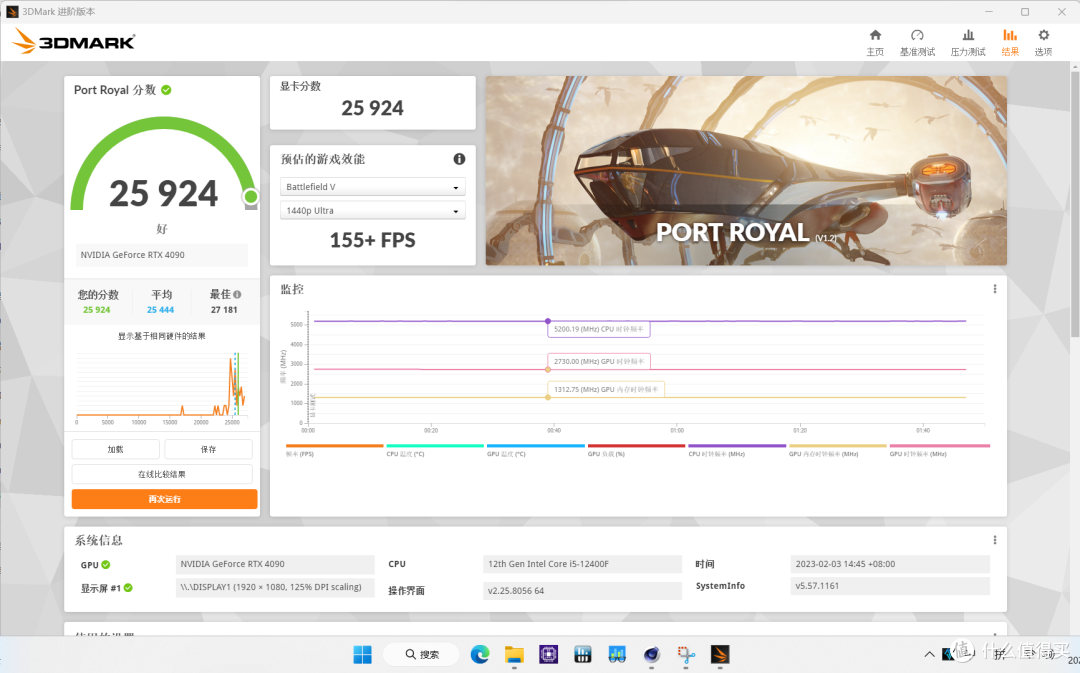Click the info icon beside 预估的游戏效能
The width and height of the screenshot is (1080, 673).
point(459,159)
